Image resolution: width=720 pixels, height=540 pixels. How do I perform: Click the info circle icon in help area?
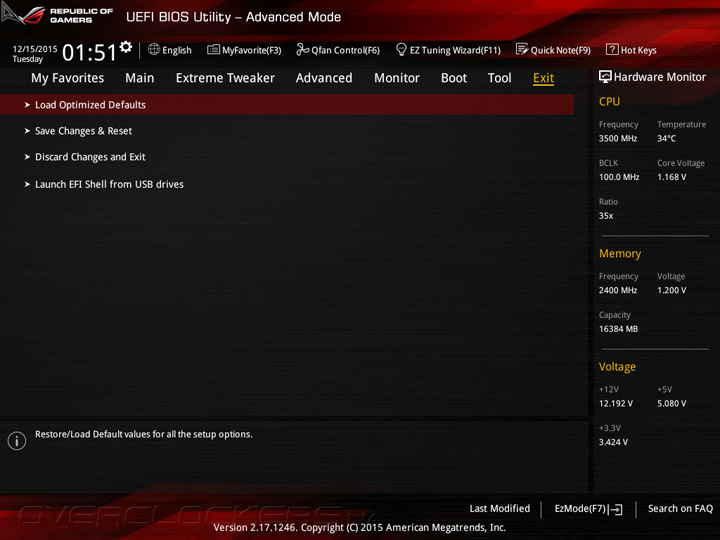pyautogui.click(x=17, y=441)
